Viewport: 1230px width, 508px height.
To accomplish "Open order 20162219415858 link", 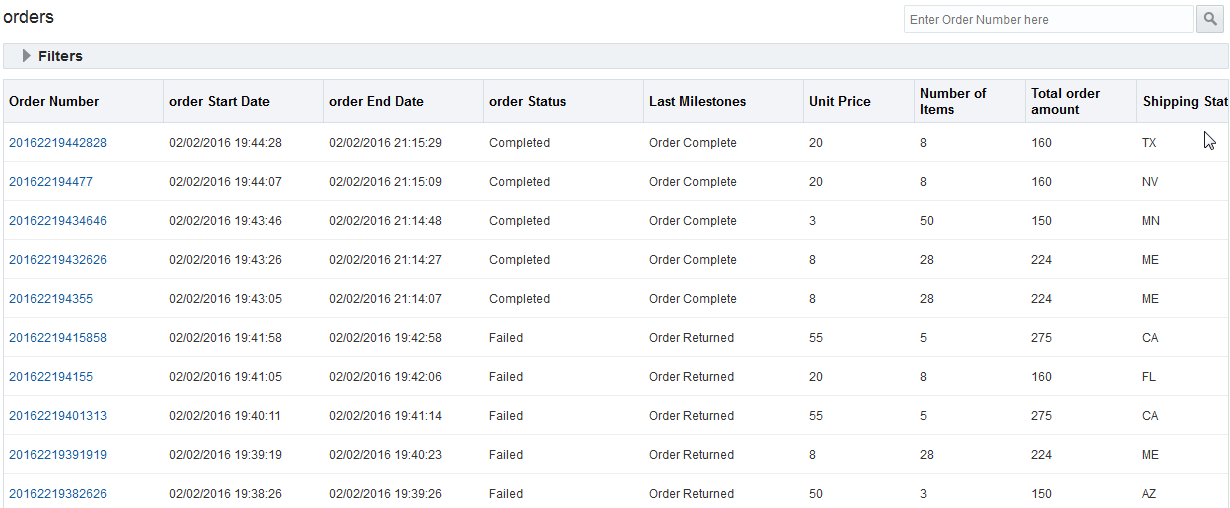I will 58,338.
